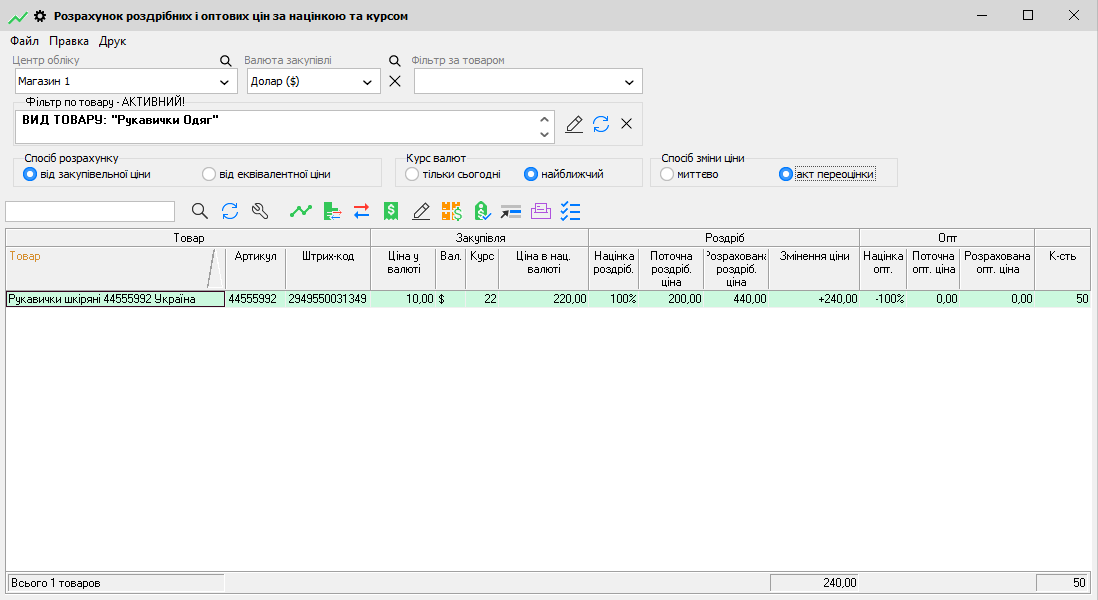
Task: Click the green dollar receipt toolbar icon
Action: pyautogui.click(x=391, y=211)
